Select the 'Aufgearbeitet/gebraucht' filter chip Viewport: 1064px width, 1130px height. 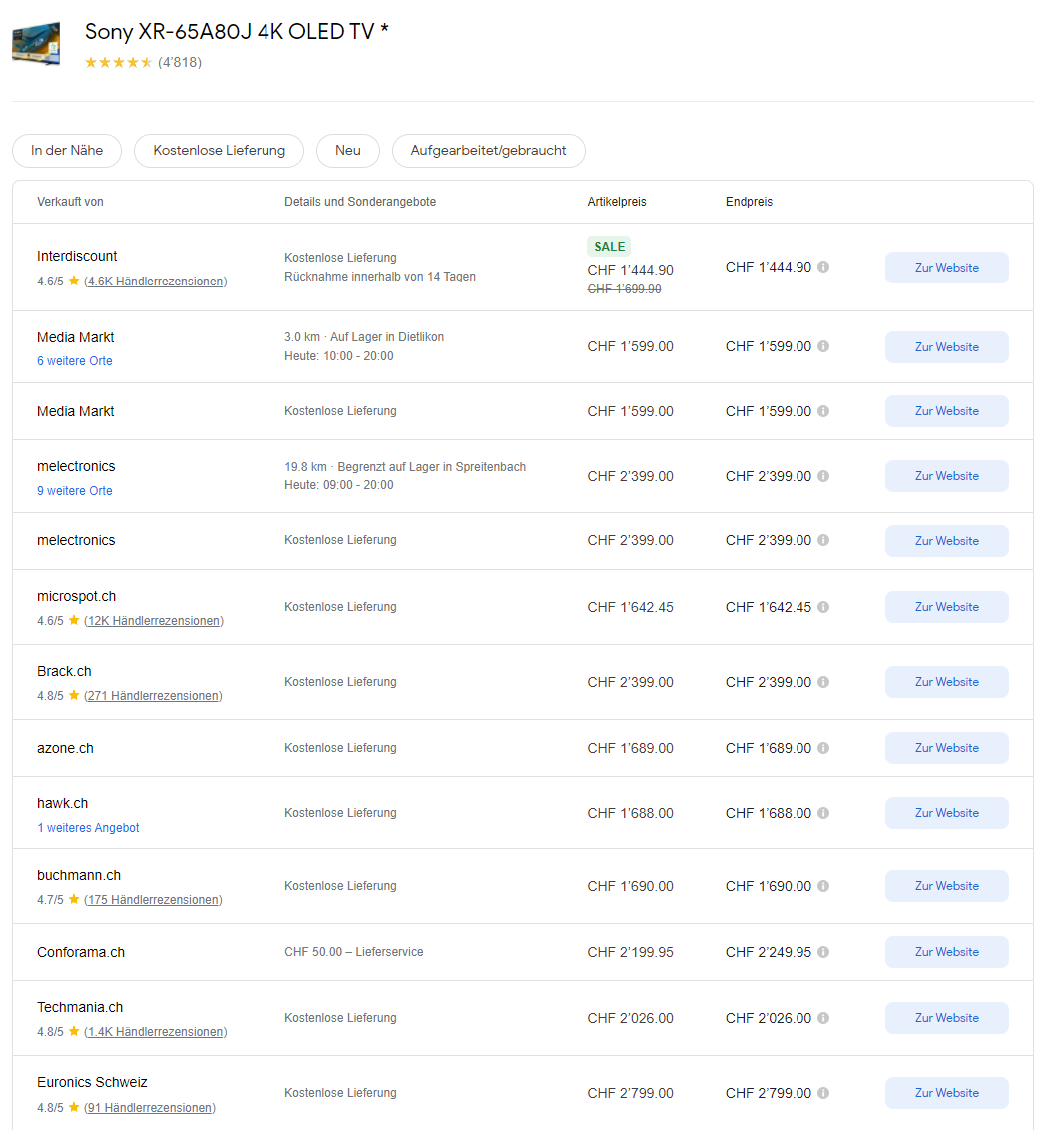[488, 151]
